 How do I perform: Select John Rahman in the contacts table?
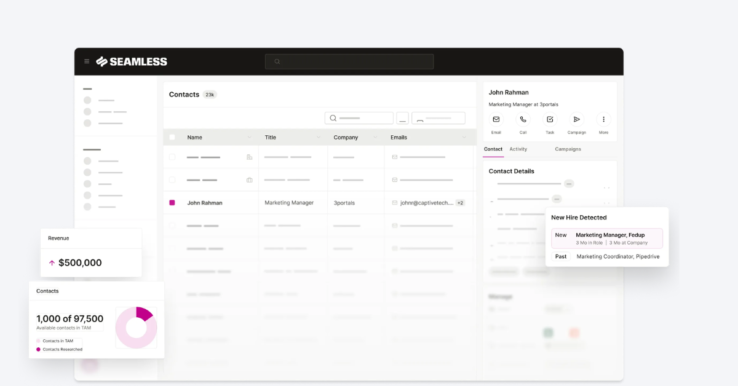point(205,203)
